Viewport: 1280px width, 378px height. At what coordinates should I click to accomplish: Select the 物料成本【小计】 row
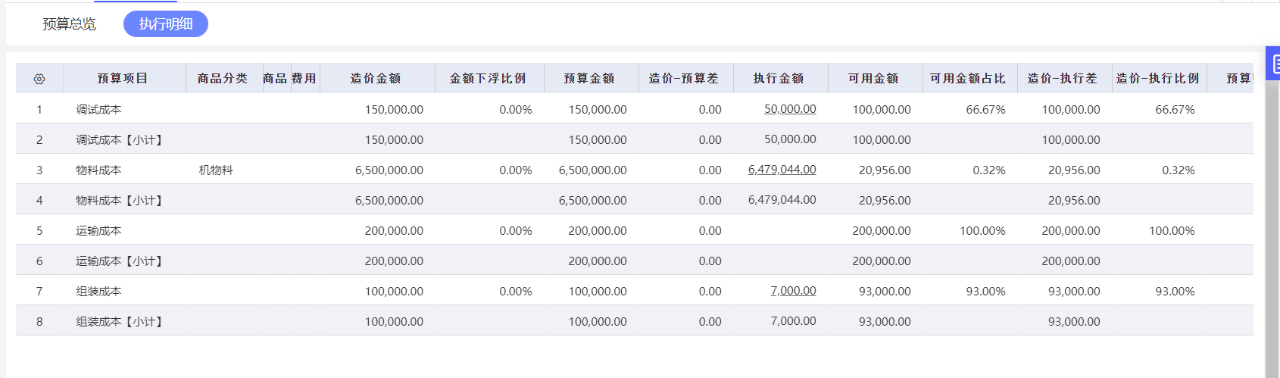(x=634, y=200)
